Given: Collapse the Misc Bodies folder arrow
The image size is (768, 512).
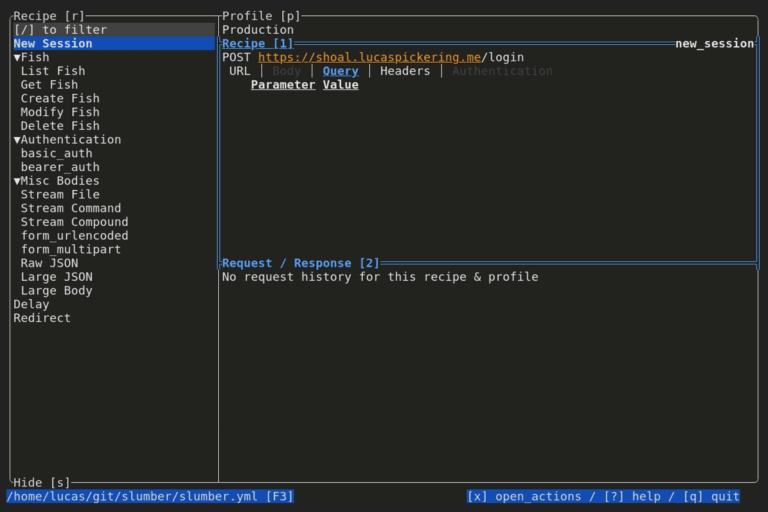Looking at the screenshot, I should [x=17, y=181].
